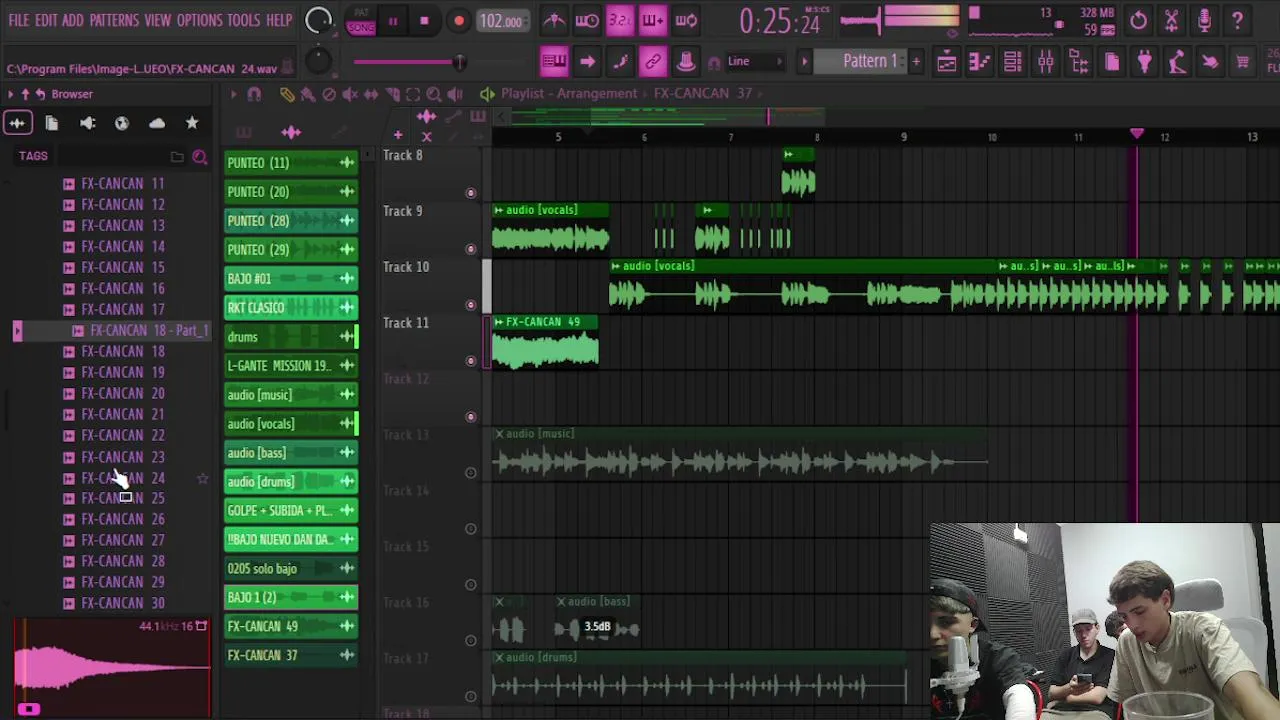
Task: Open the Mixer icon
Action: 1045,62
